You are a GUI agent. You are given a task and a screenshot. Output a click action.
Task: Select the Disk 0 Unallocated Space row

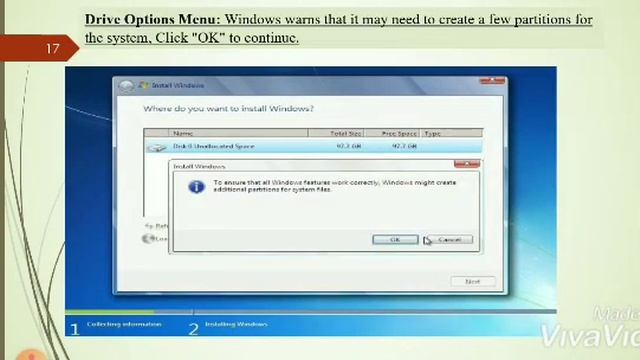tap(313, 147)
